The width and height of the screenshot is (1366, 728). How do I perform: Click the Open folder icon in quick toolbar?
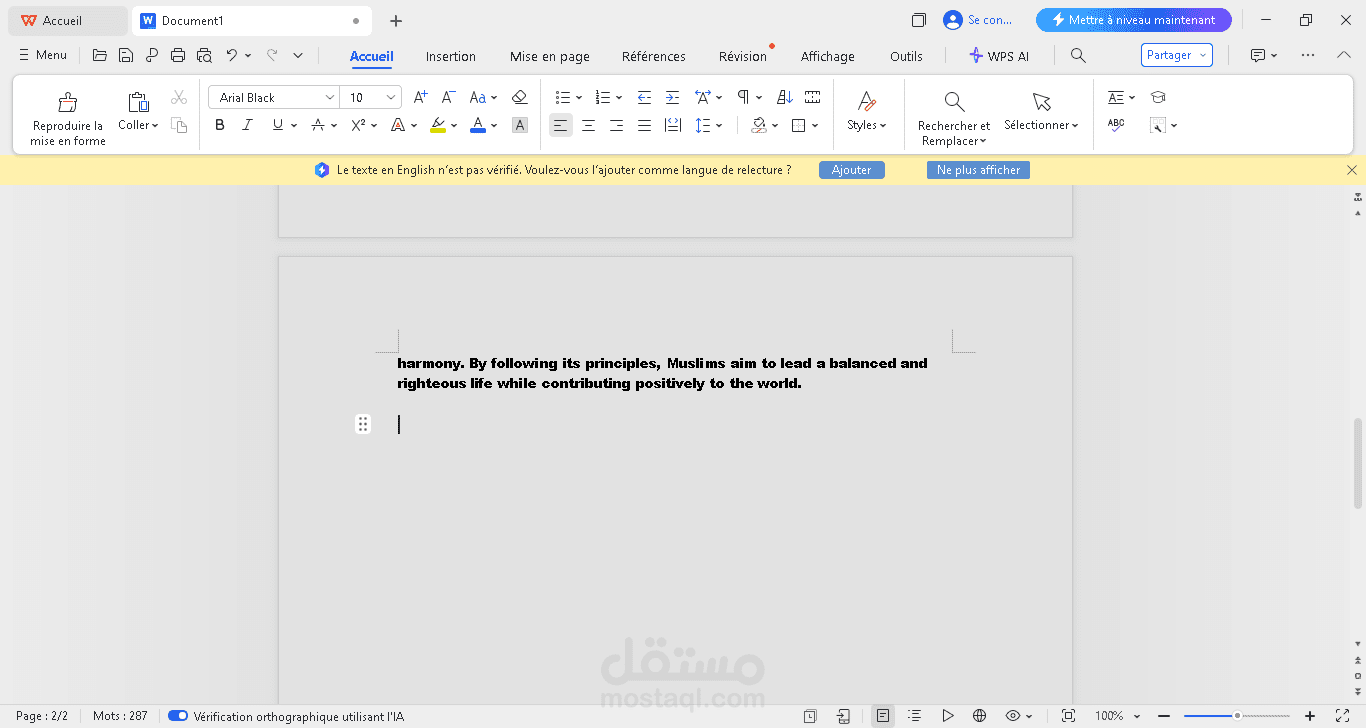pyautogui.click(x=100, y=55)
